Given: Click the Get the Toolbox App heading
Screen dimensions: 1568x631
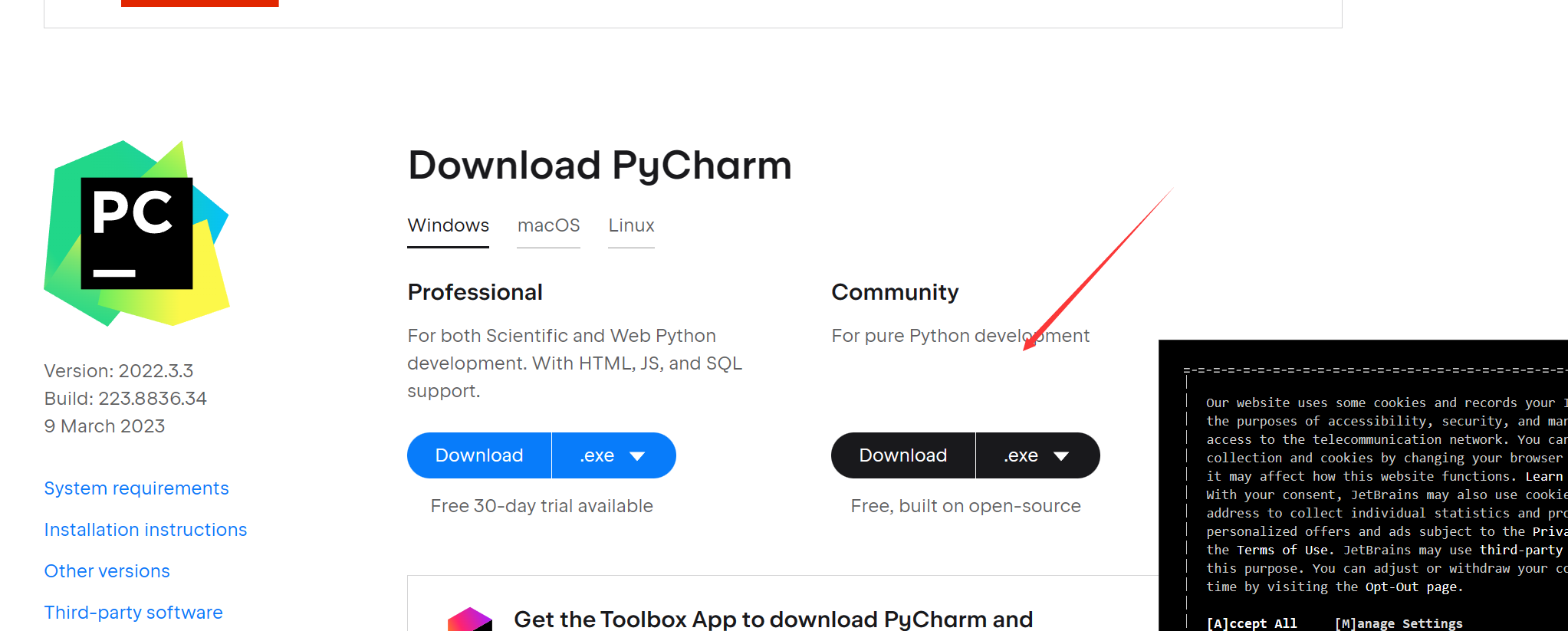Looking at the screenshot, I should tap(773, 619).
